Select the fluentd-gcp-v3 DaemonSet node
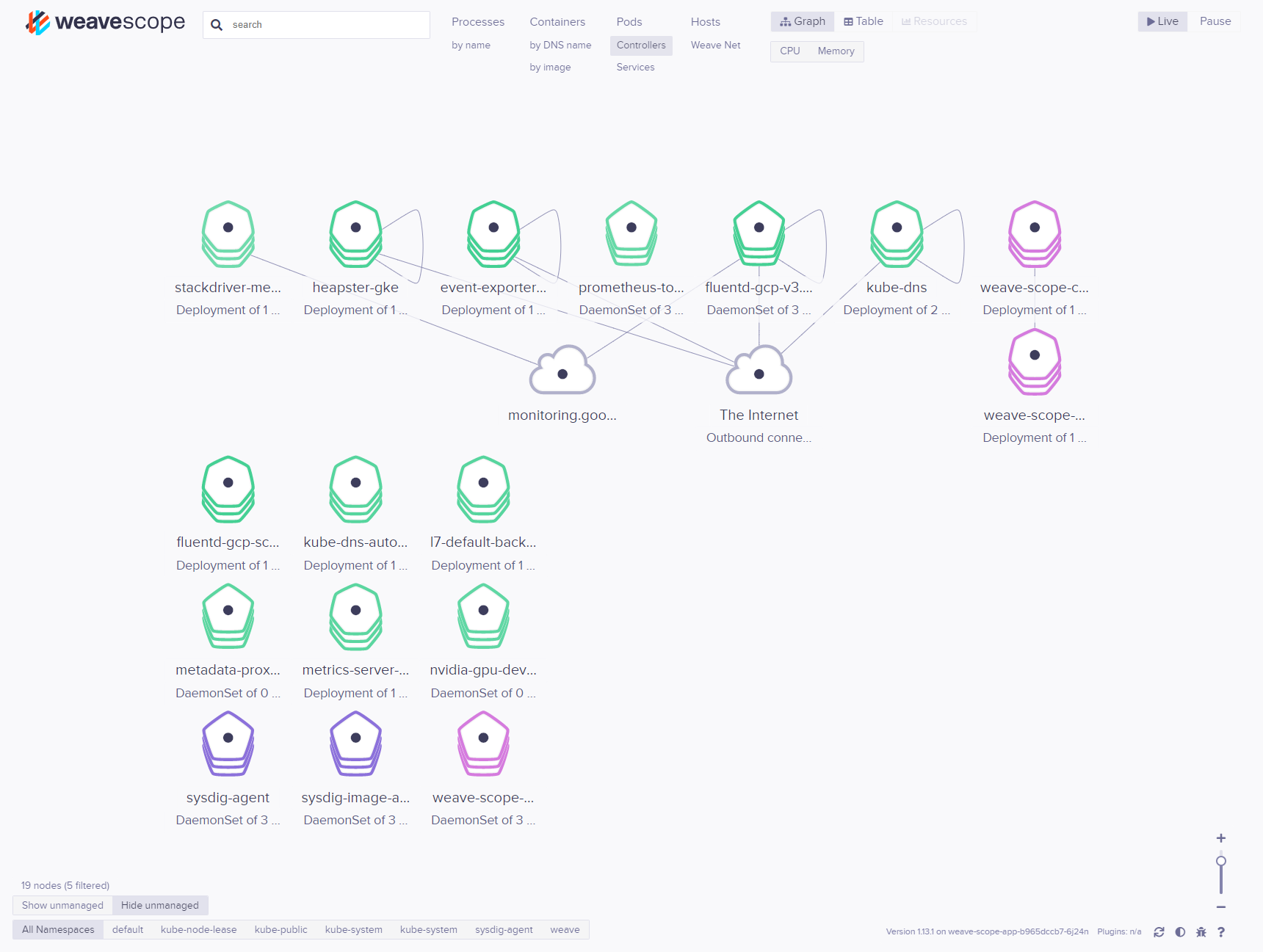Image resolution: width=1263 pixels, height=952 pixels. pos(759,233)
